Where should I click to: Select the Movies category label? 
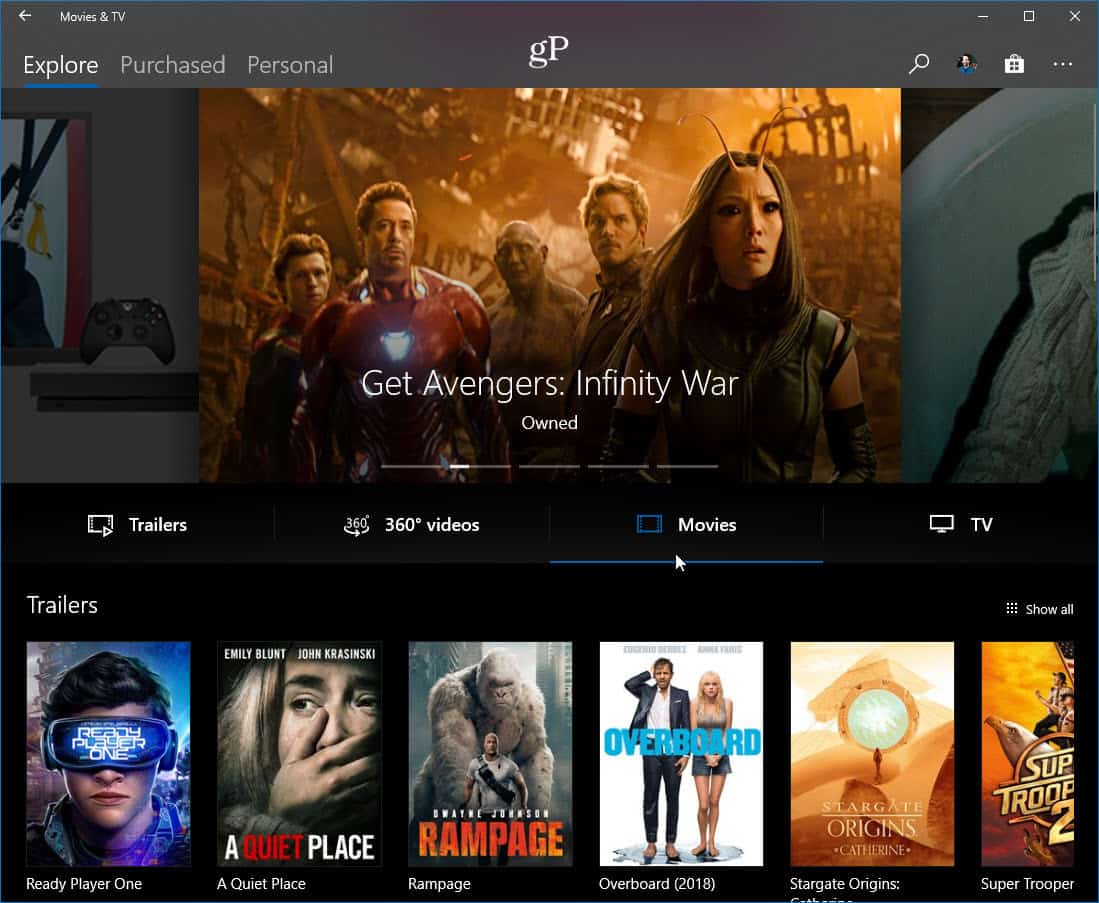coord(707,524)
